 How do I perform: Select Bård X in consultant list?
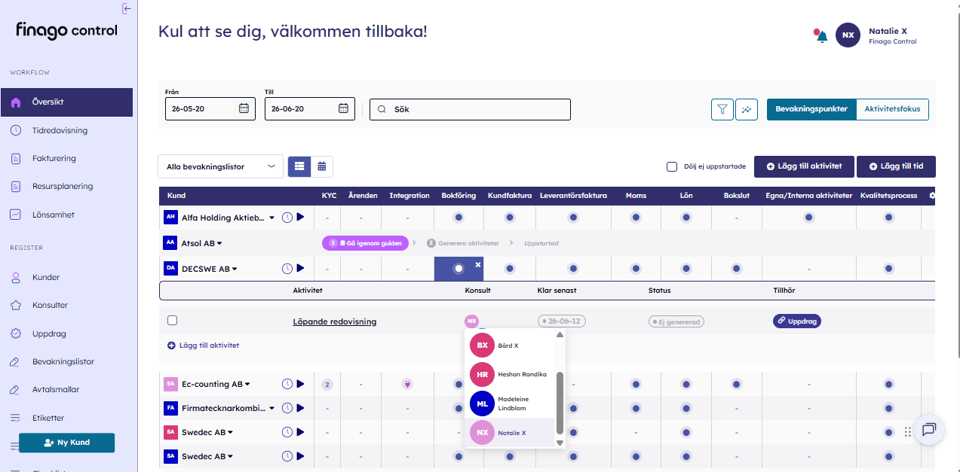tap(509, 345)
